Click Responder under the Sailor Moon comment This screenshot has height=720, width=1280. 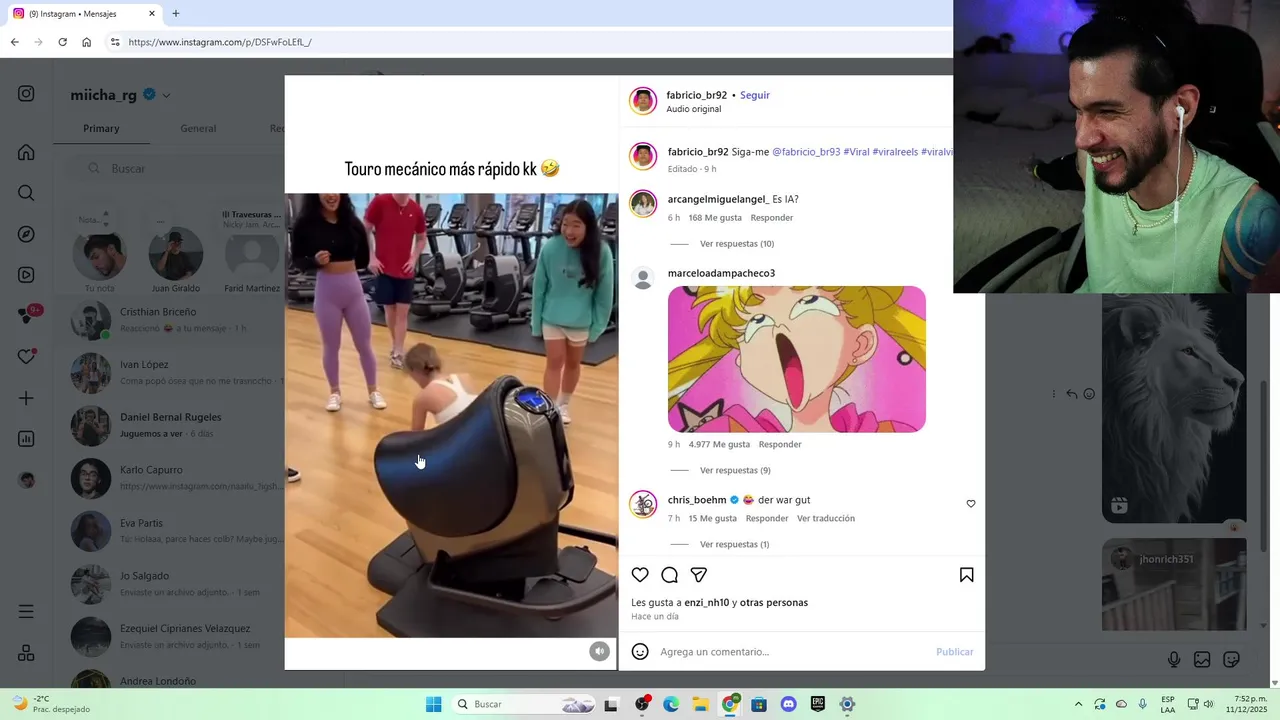click(780, 445)
